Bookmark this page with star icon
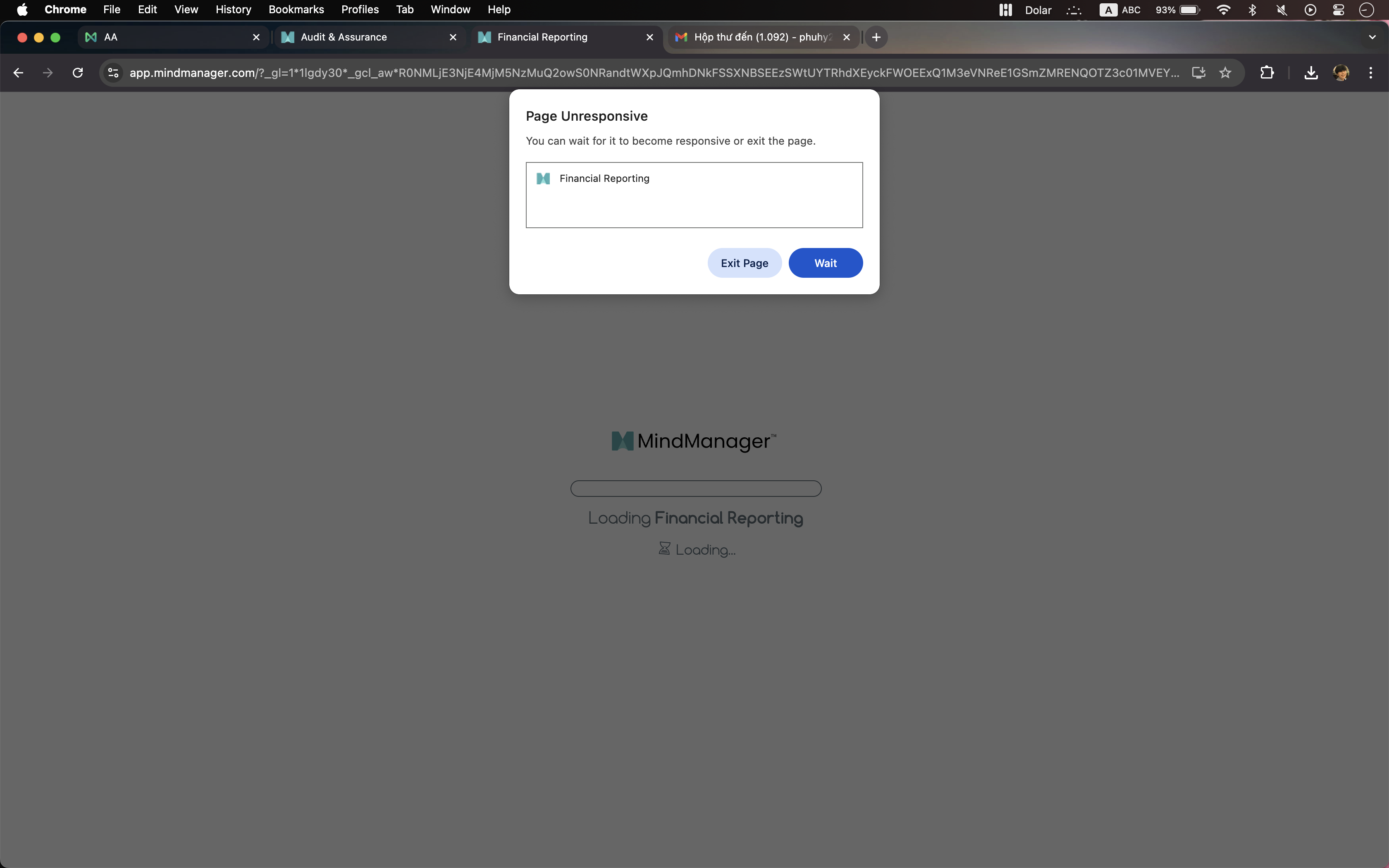 (1225, 73)
